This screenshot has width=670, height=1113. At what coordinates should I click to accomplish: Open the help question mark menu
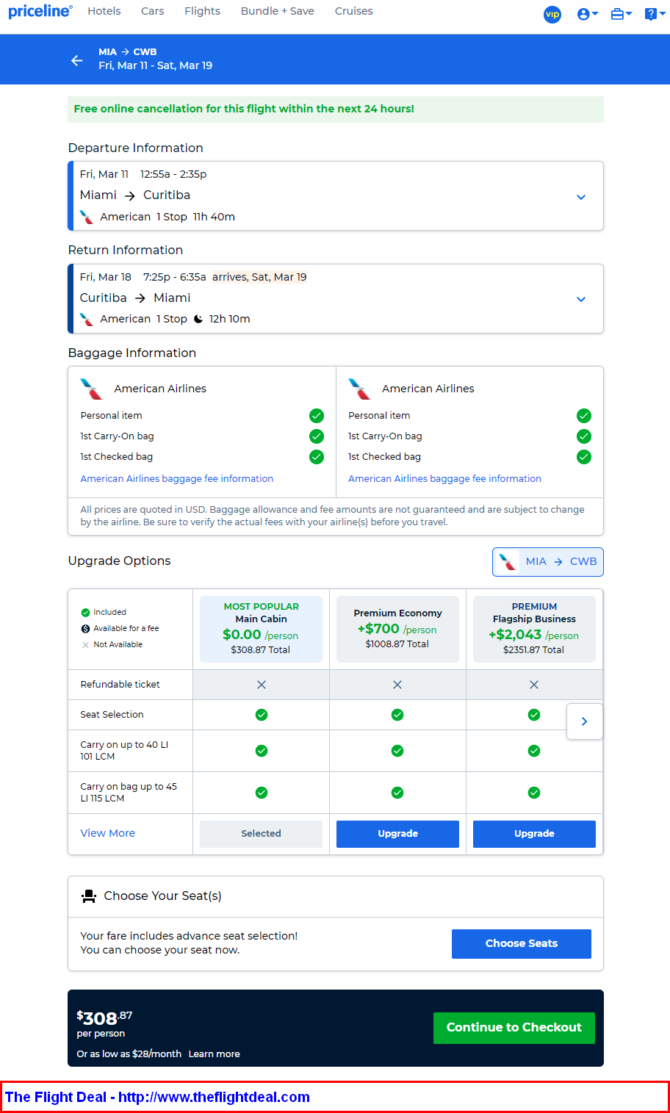(x=654, y=14)
